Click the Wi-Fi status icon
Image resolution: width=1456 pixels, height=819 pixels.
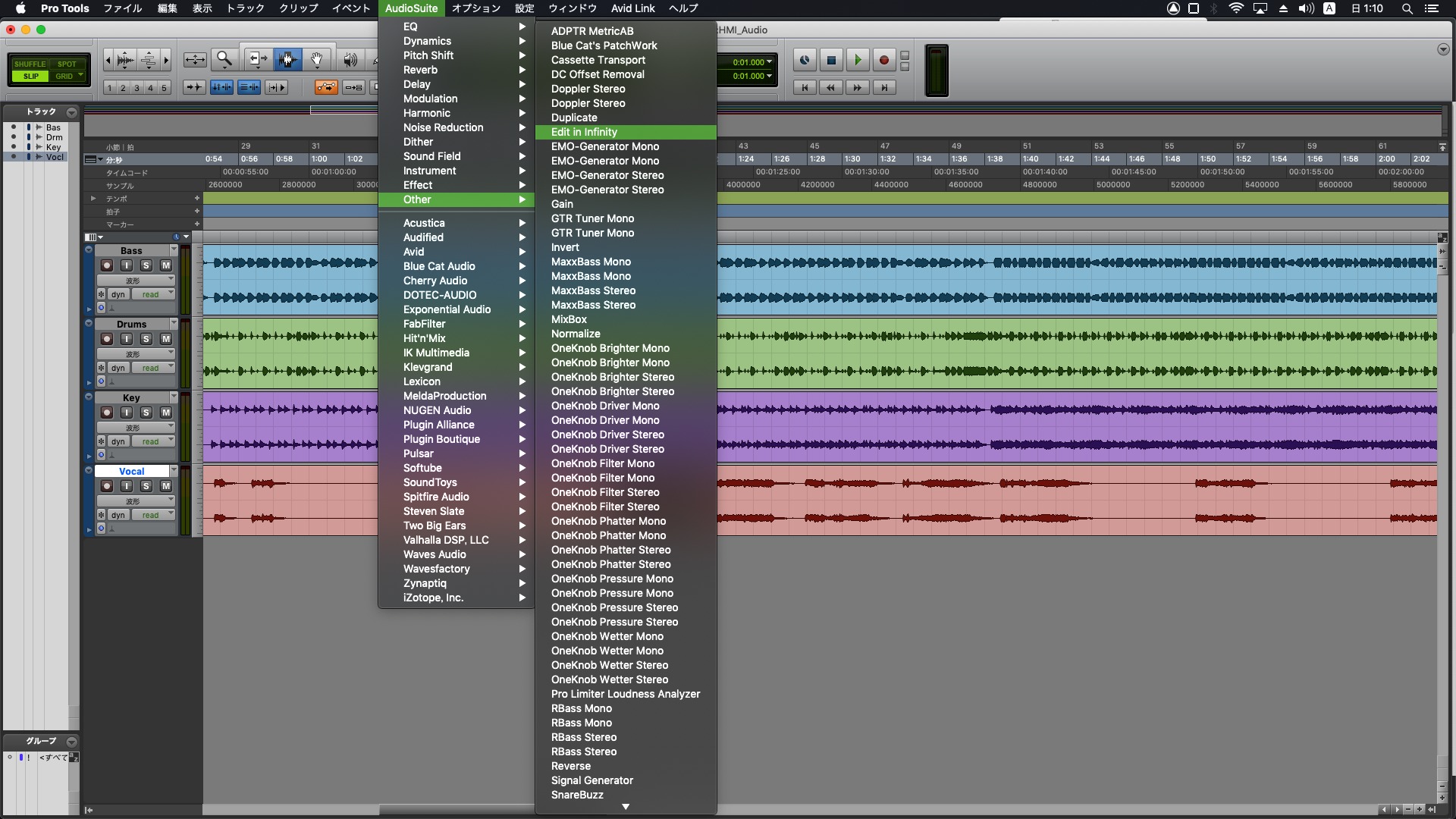1236,8
